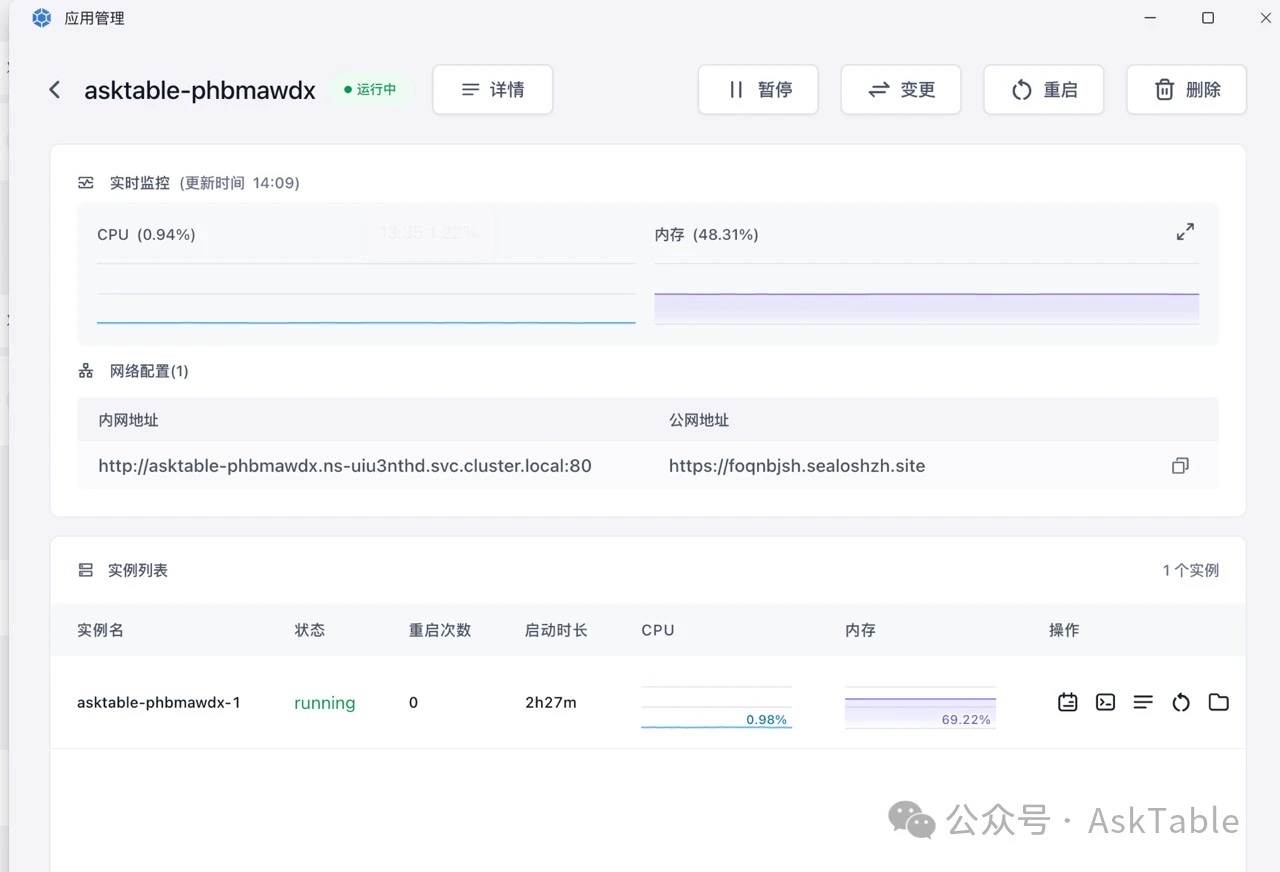Click the instance's 69.22% memory mini chart
This screenshot has width=1280, height=872.
pyautogui.click(x=920, y=708)
